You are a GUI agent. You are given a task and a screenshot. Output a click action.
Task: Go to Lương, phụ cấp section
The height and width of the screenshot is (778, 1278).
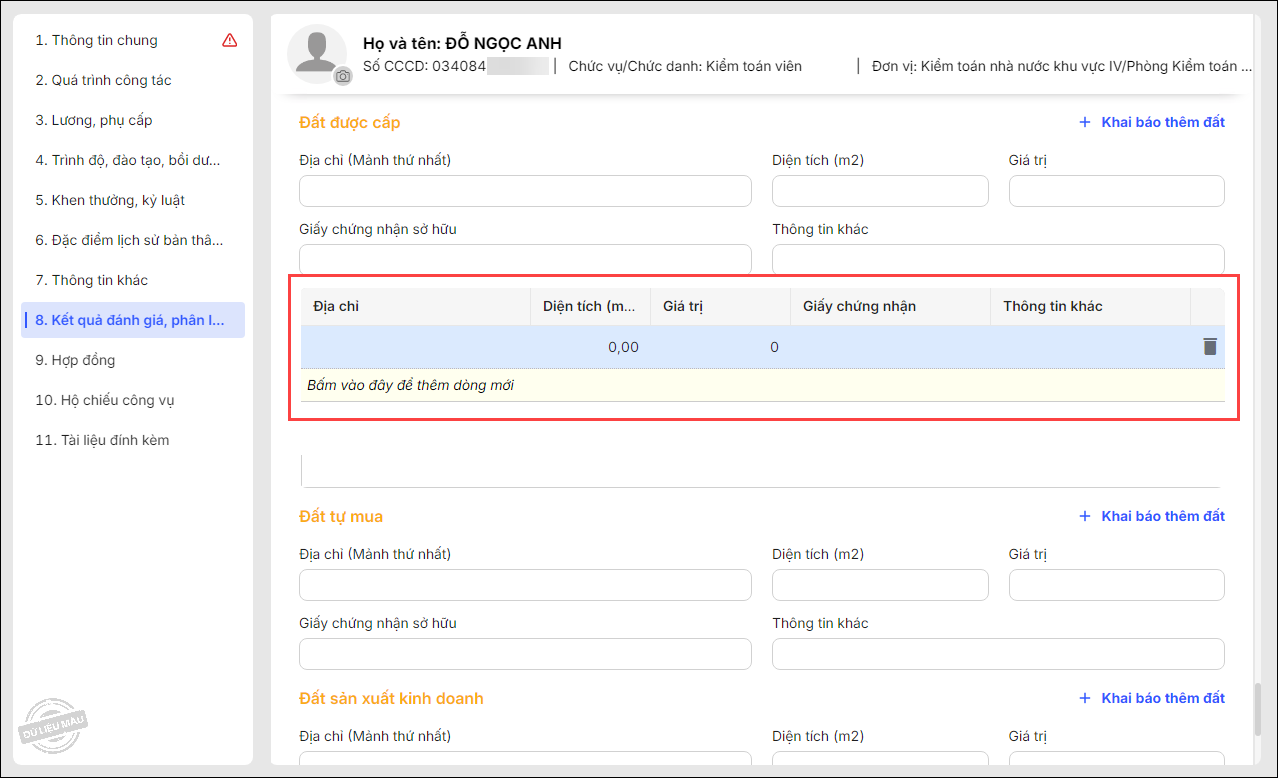[x=94, y=120]
